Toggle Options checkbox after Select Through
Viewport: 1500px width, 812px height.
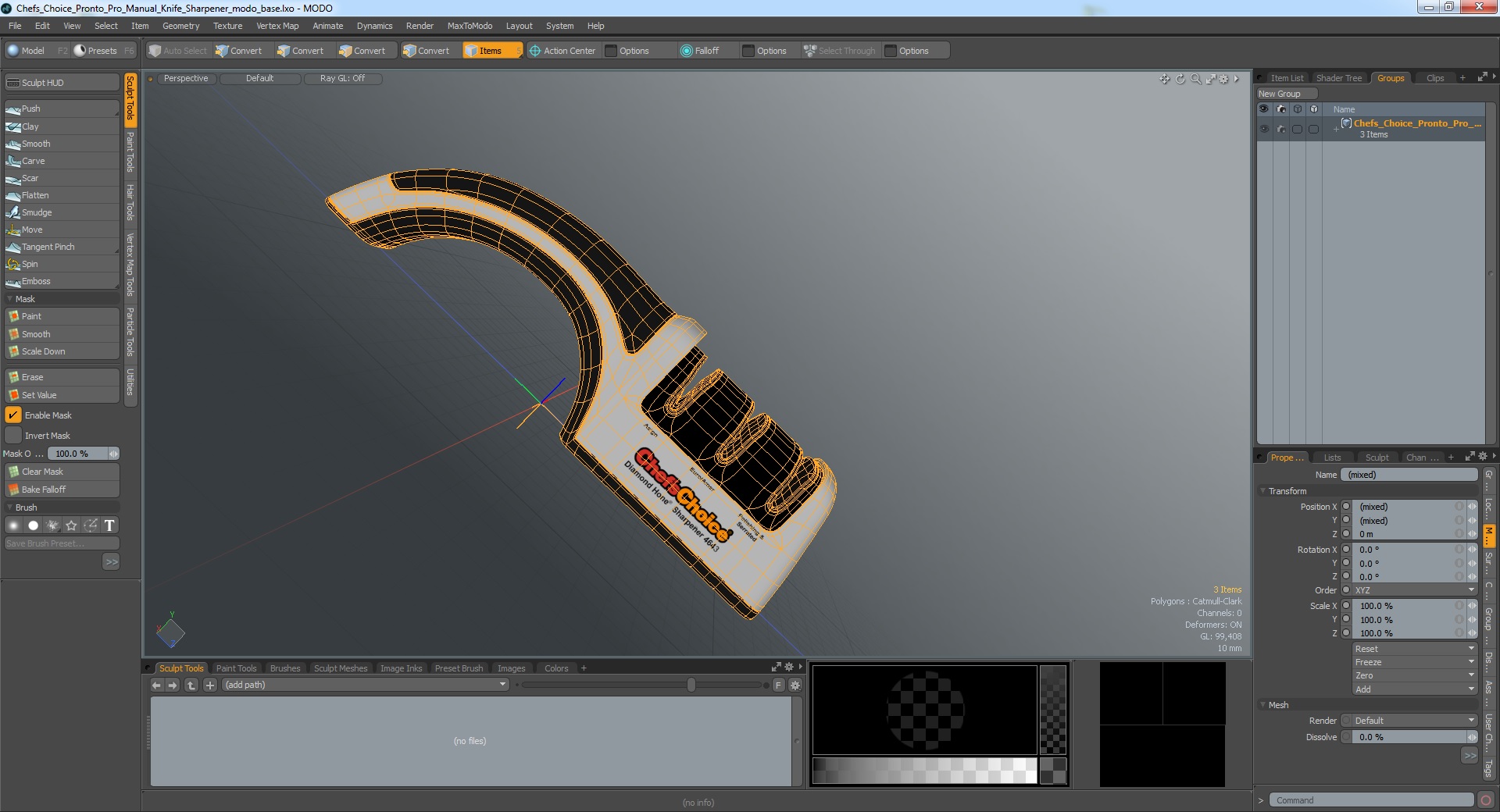(x=891, y=51)
